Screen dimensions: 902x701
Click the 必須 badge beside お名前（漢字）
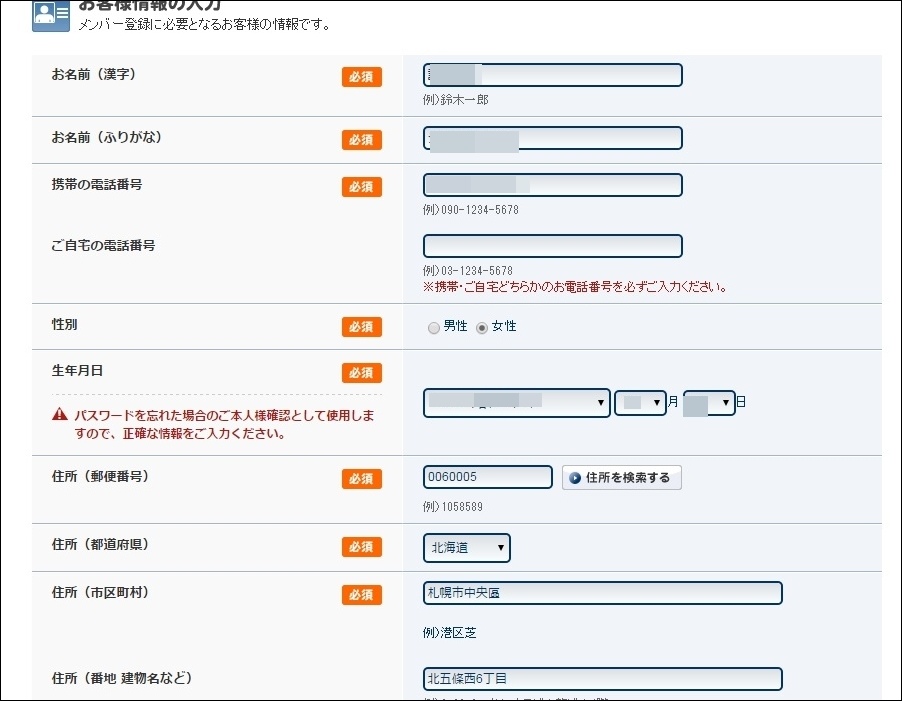pyautogui.click(x=361, y=77)
